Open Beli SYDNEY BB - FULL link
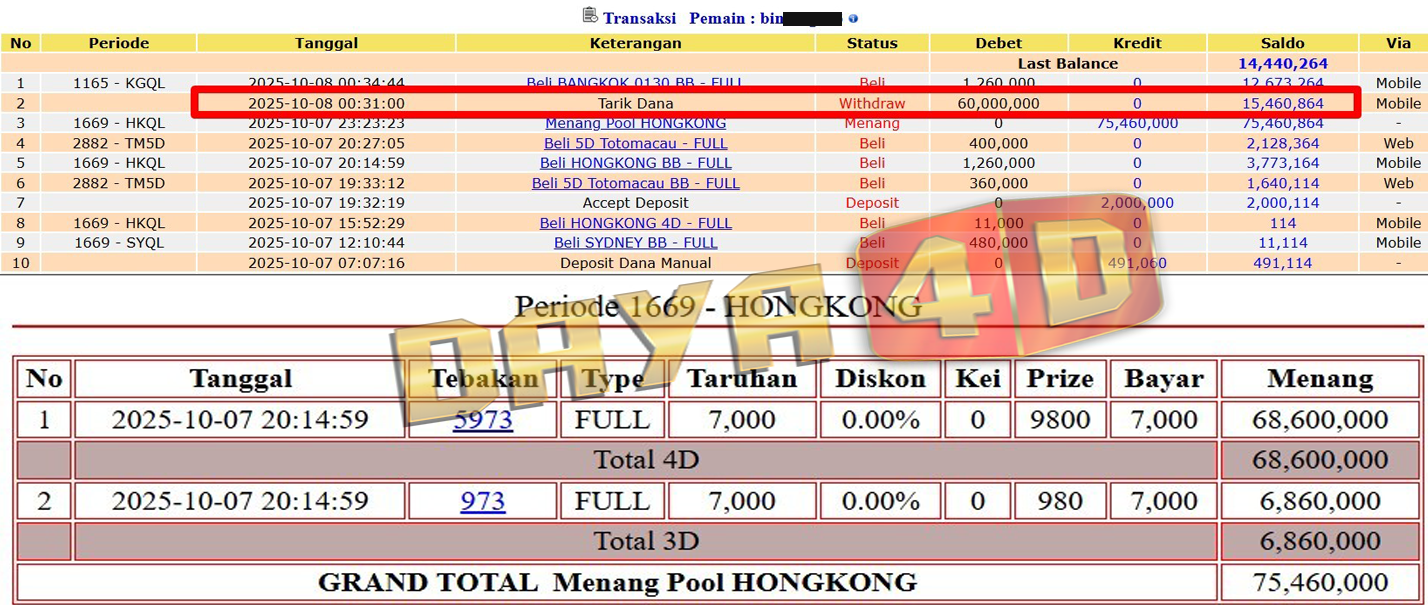This screenshot has width=1428, height=605. (635, 243)
